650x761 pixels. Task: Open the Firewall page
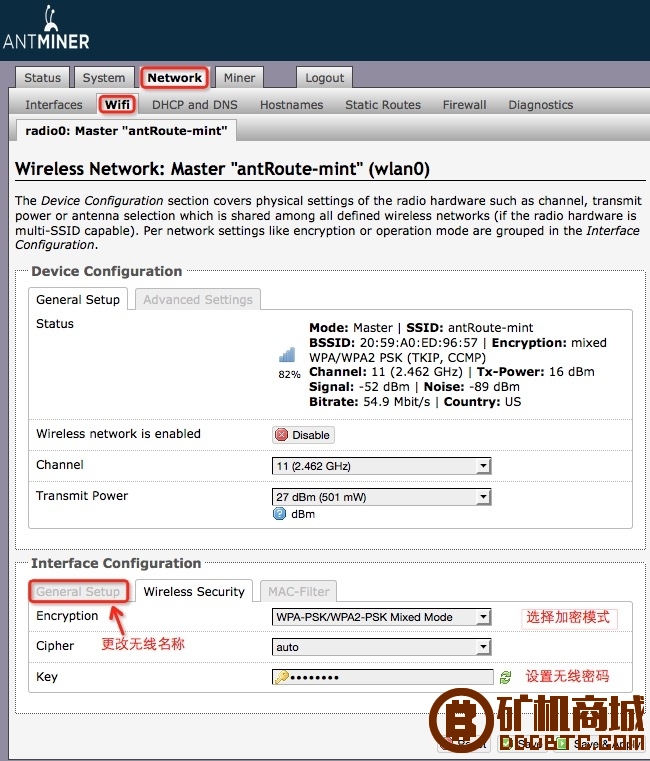465,105
